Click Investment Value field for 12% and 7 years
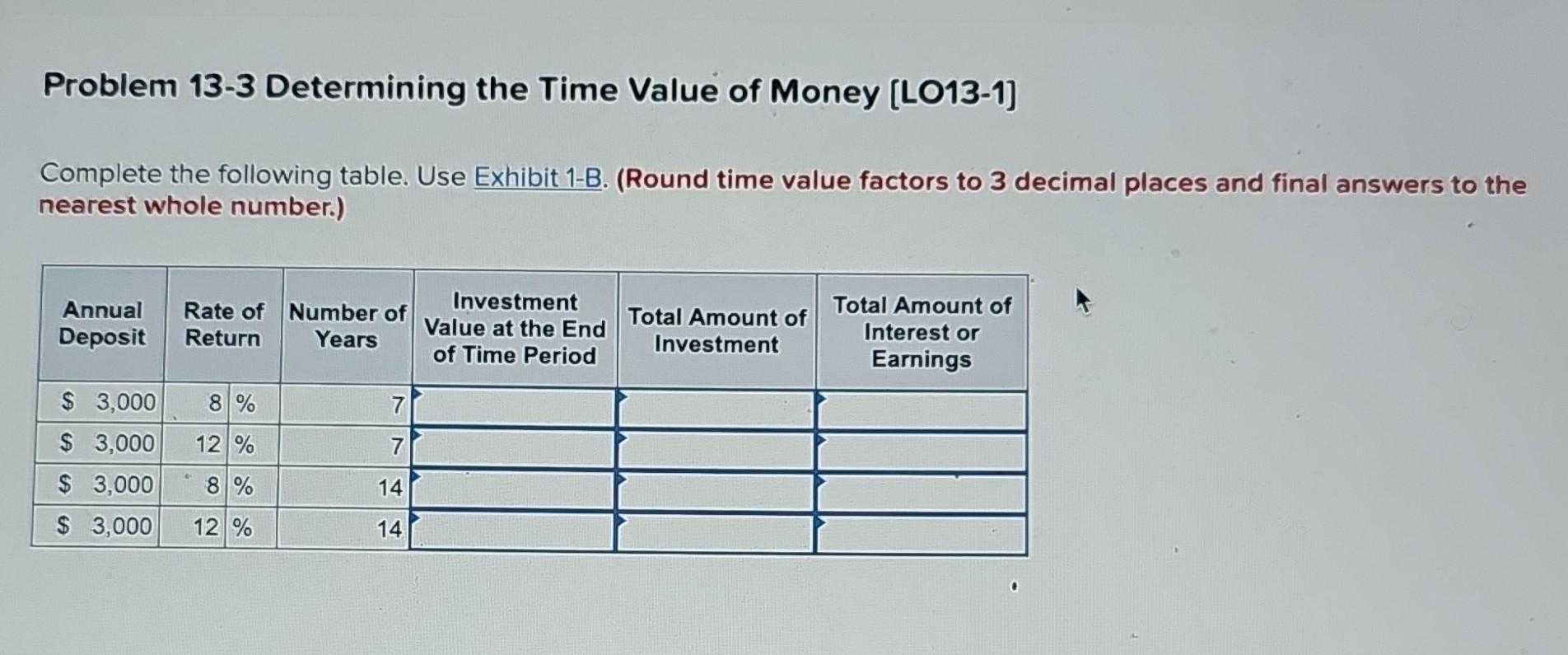The image size is (1568, 655). (515, 445)
